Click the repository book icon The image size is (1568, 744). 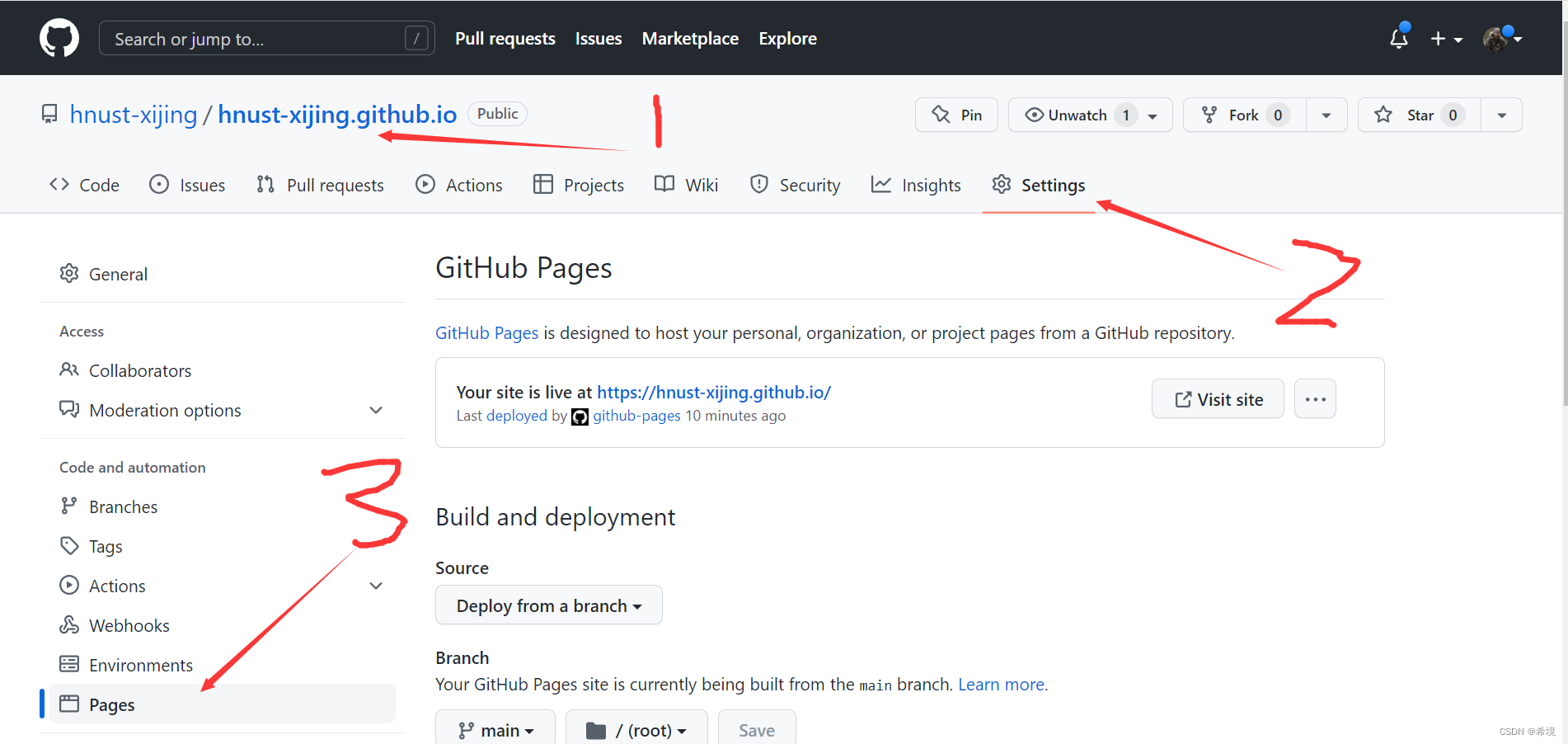click(x=50, y=114)
